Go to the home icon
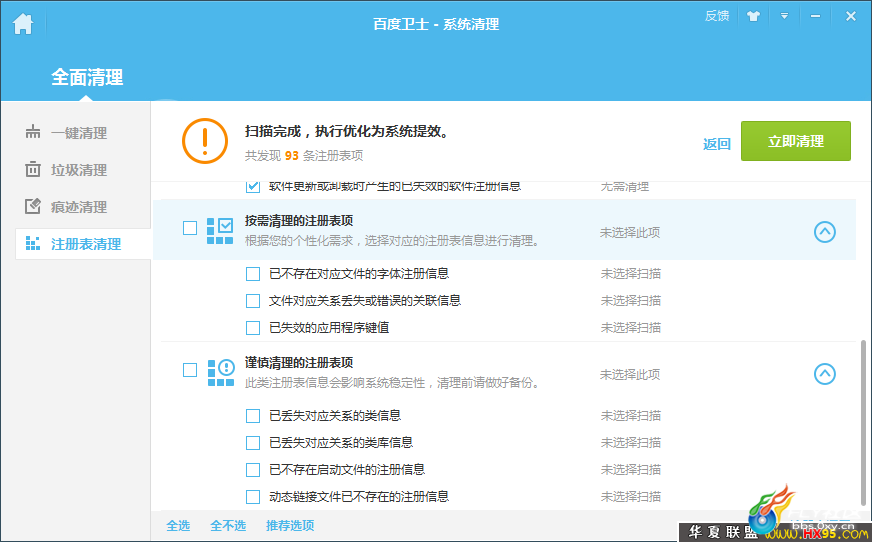 point(23,23)
